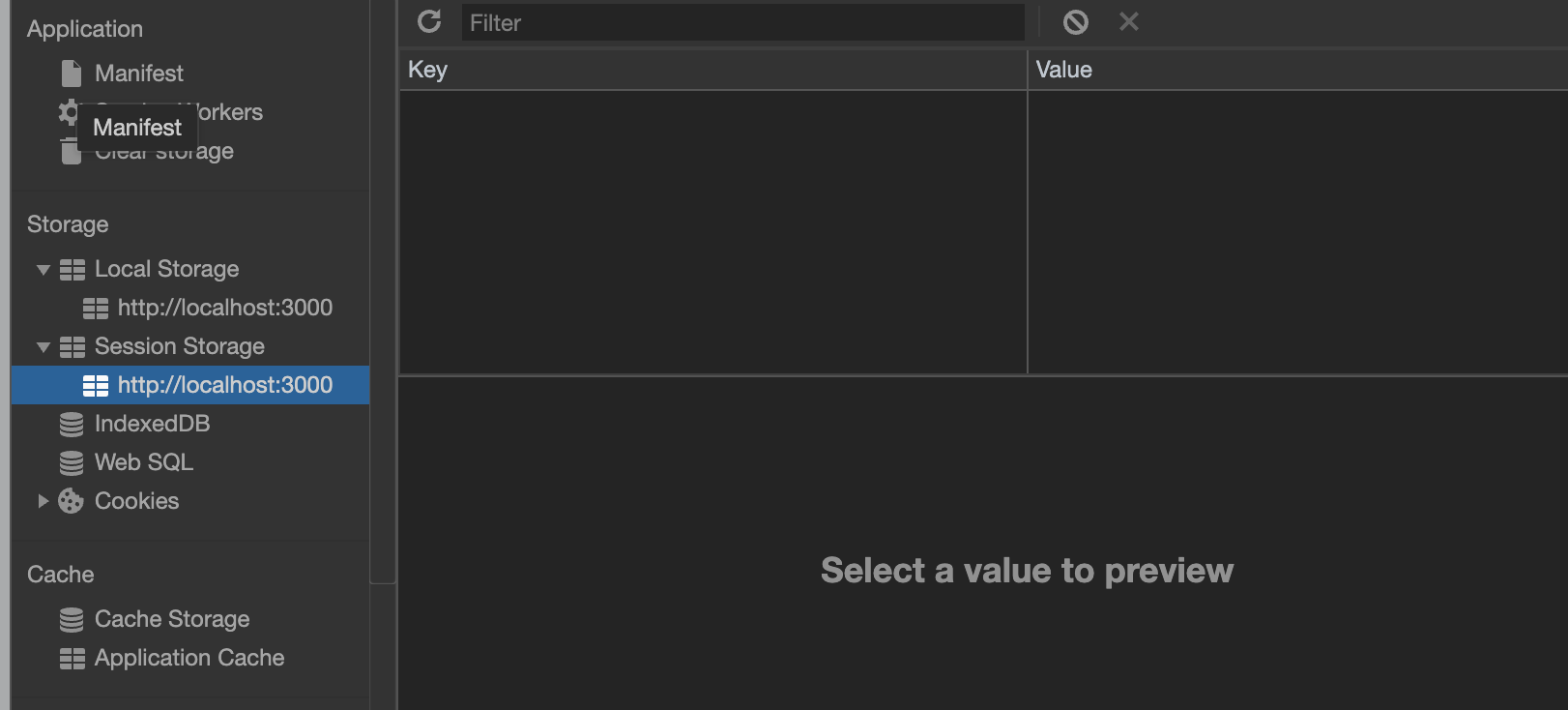
Task: Click inside the Filter input field
Action: pos(744,22)
